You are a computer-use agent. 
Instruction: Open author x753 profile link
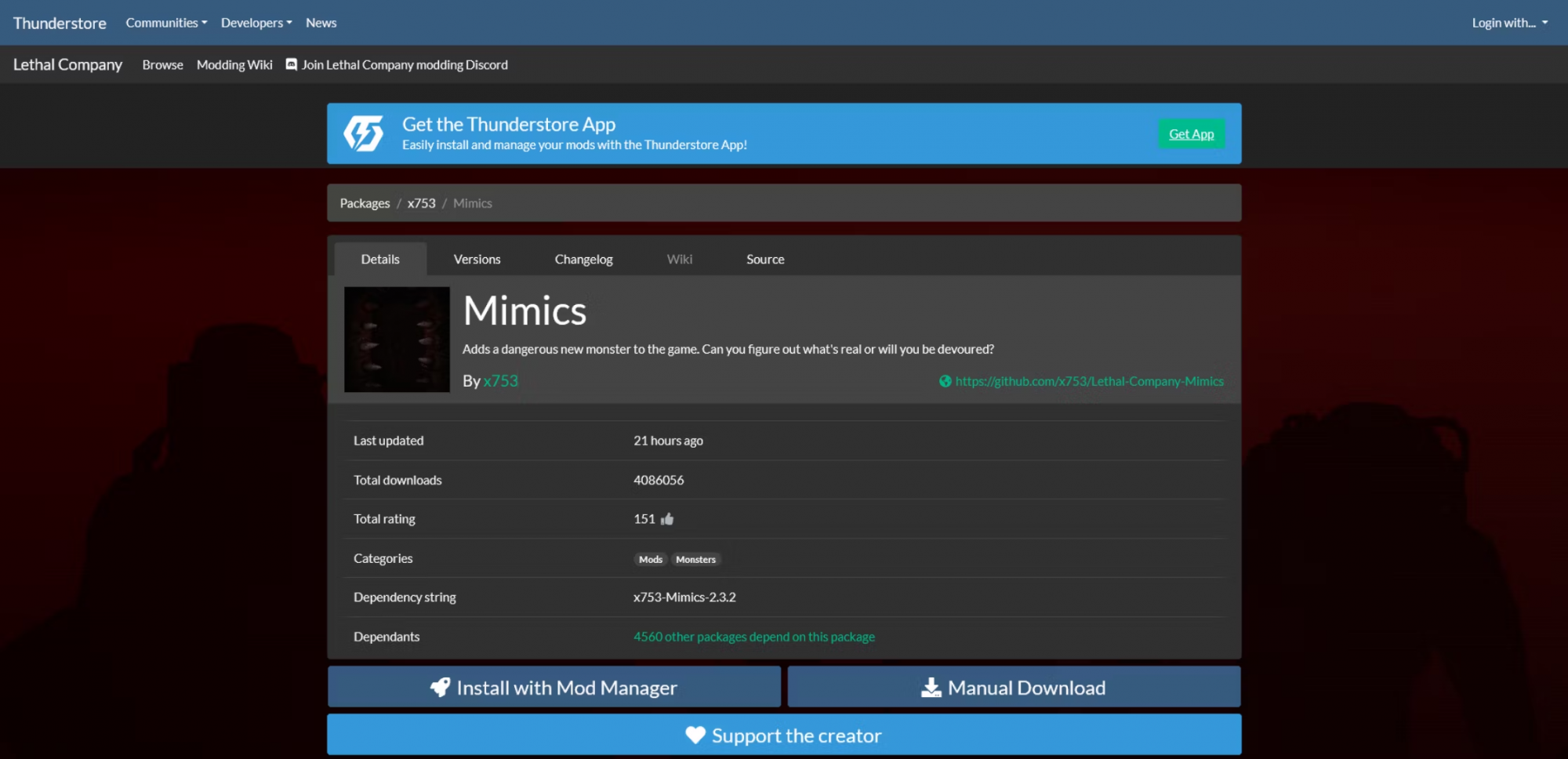pyautogui.click(x=500, y=381)
